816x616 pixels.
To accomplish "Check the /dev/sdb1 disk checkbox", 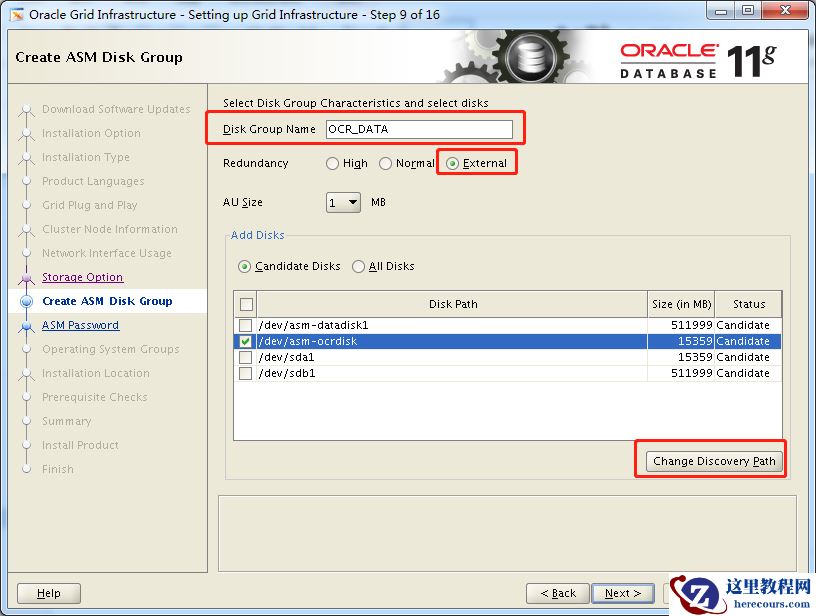I will pos(245,374).
